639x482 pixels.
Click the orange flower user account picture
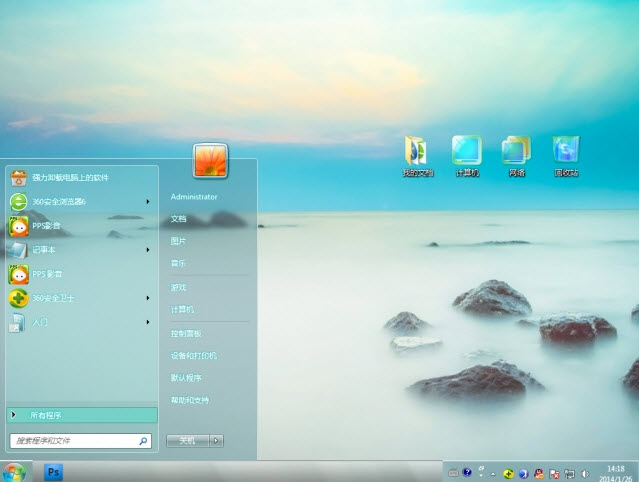click(x=210, y=161)
